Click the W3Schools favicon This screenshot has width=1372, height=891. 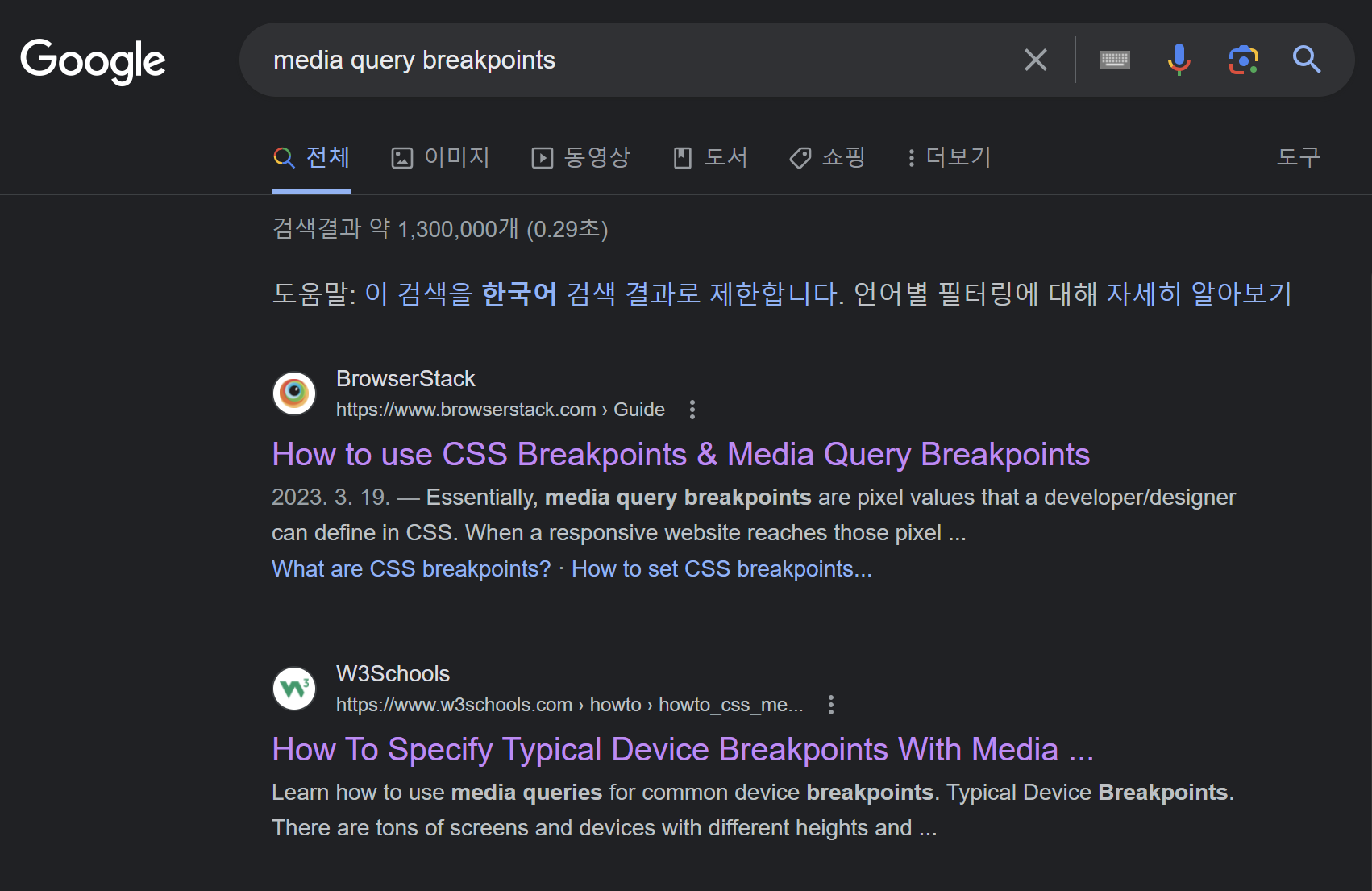pyautogui.click(x=294, y=689)
